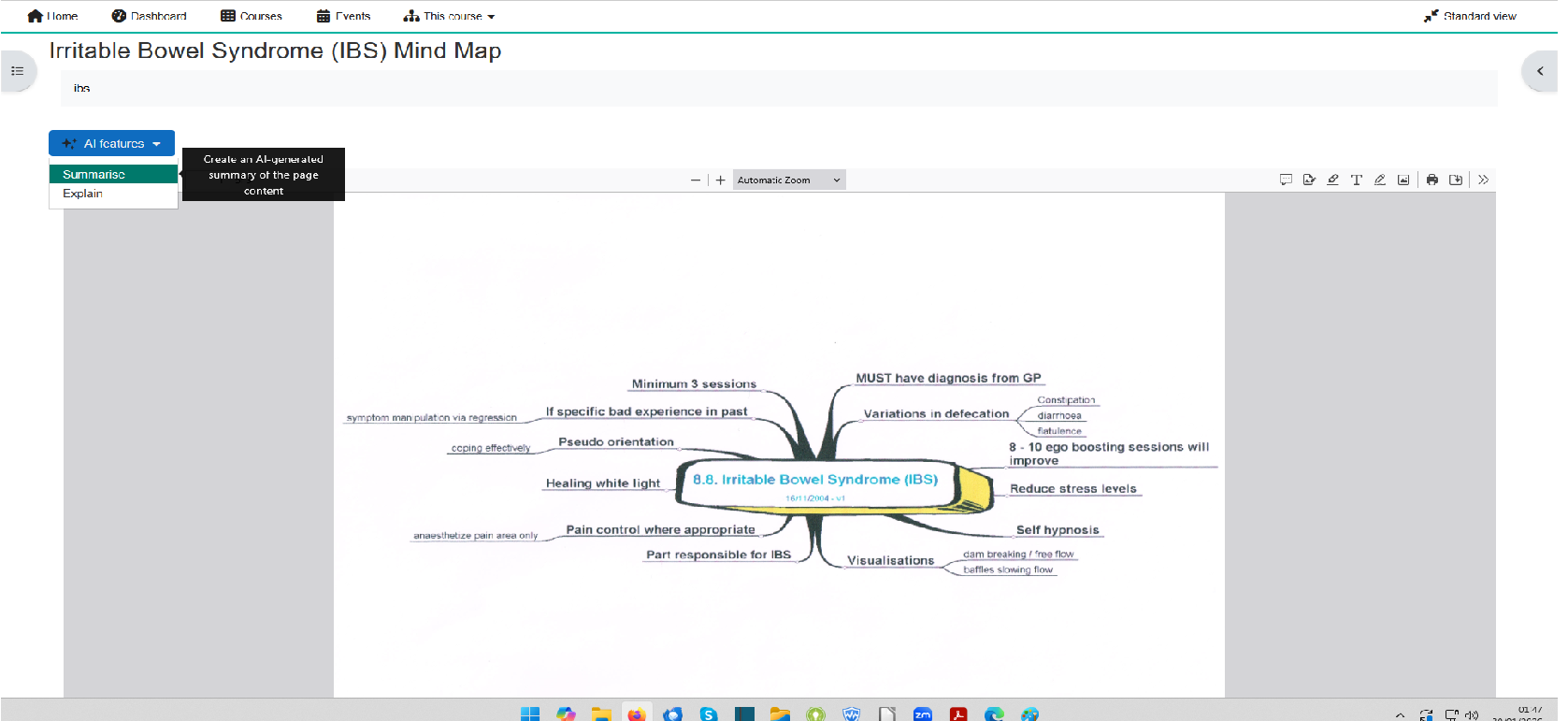The width and height of the screenshot is (1568, 721).
Task: Click 'Reduce stress levels' branch
Action: [x=1072, y=488]
